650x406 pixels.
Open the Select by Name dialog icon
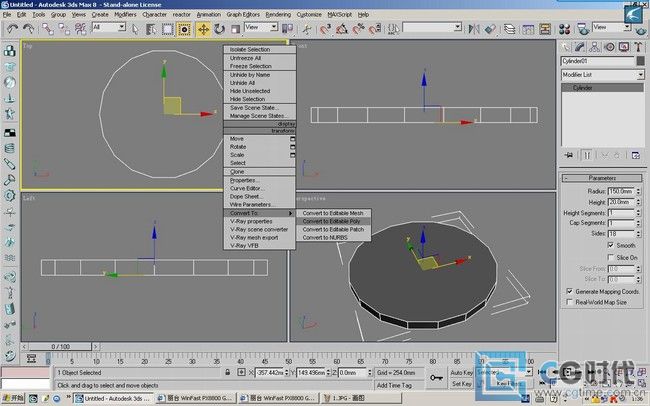point(151,29)
